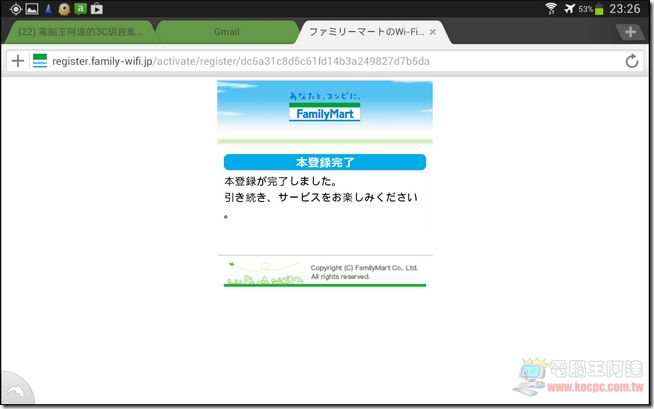Tap the Copyright (C) FamilyMart Co., Ltd. text
This screenshot has height=409, width=654.
click(x=364, y=268)
